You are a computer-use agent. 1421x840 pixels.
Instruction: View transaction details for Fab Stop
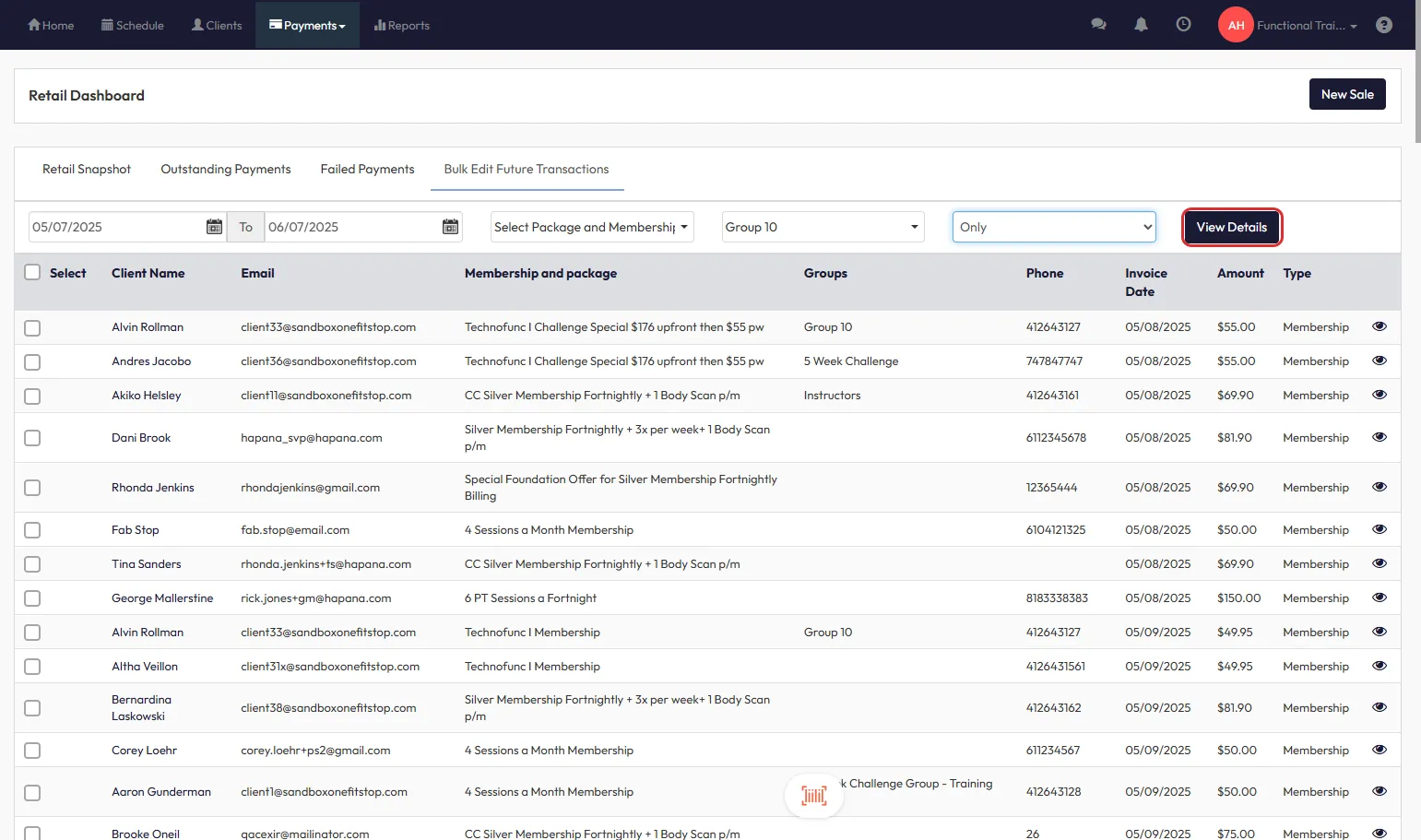tap(1379, 529)
